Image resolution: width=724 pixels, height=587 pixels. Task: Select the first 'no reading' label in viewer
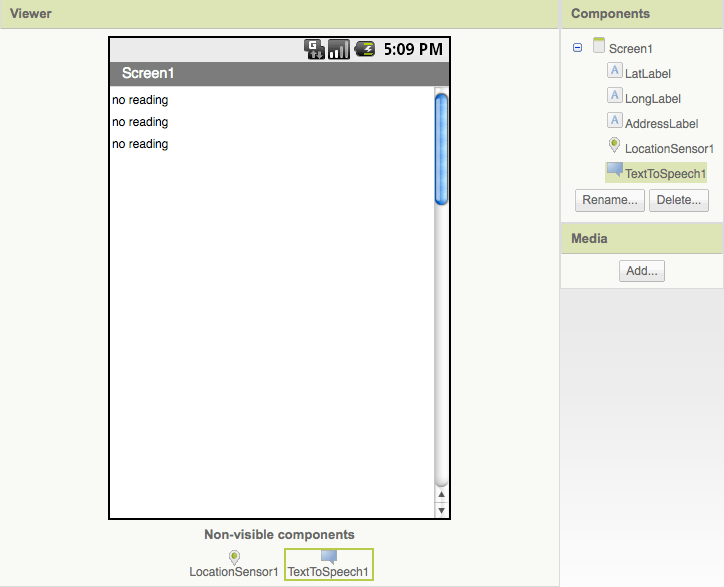tap(140, 100)
